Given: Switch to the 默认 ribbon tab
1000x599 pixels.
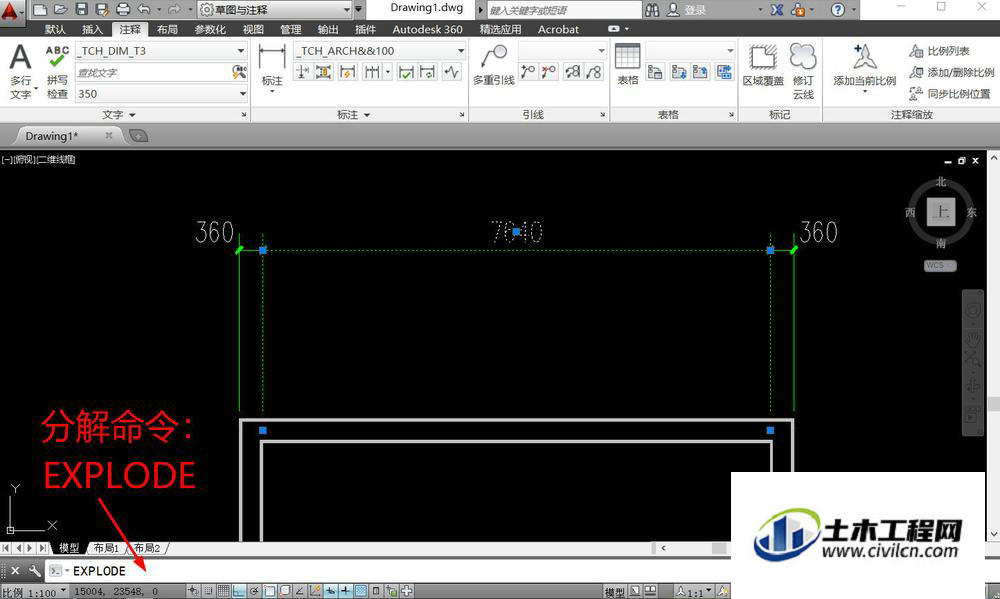Looking at the screenshot, I should (x=55, y=29).
